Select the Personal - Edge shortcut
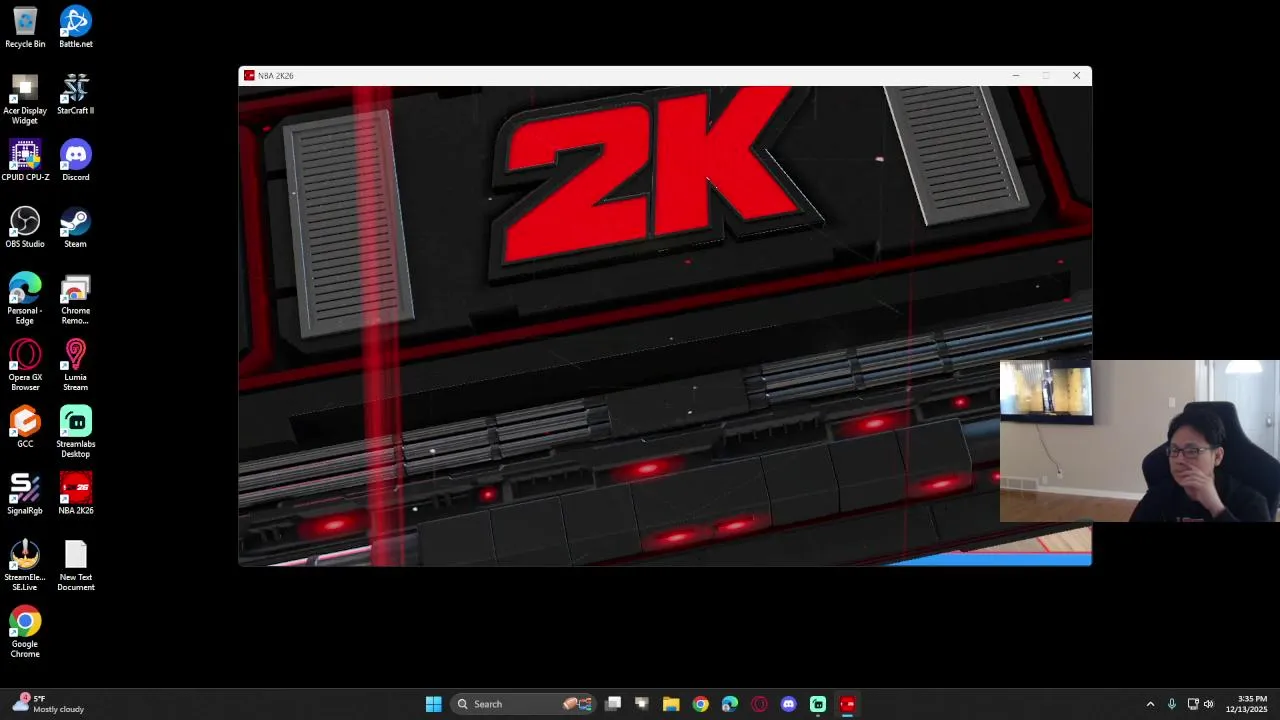The height and width of the screenshot is (720, 1280). [25, 299]
